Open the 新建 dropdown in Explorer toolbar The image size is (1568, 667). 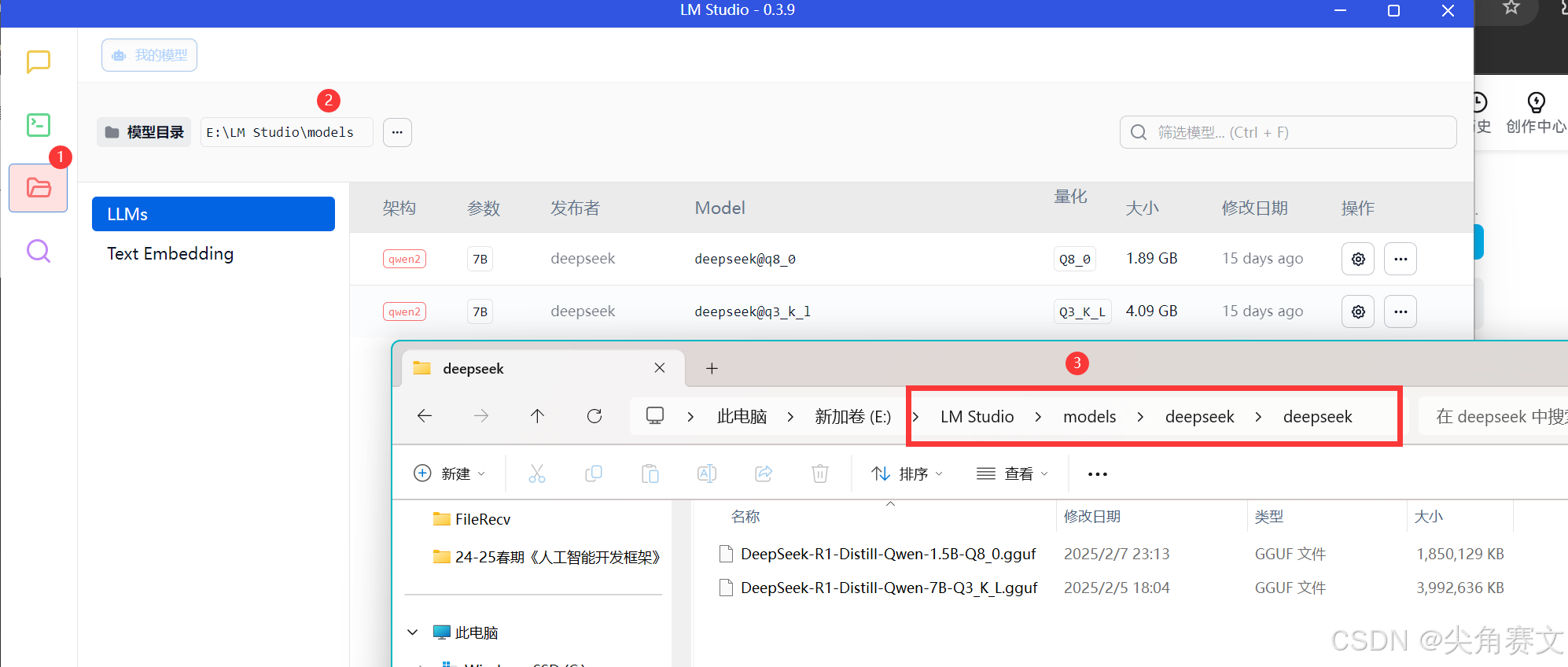point(450,474)
